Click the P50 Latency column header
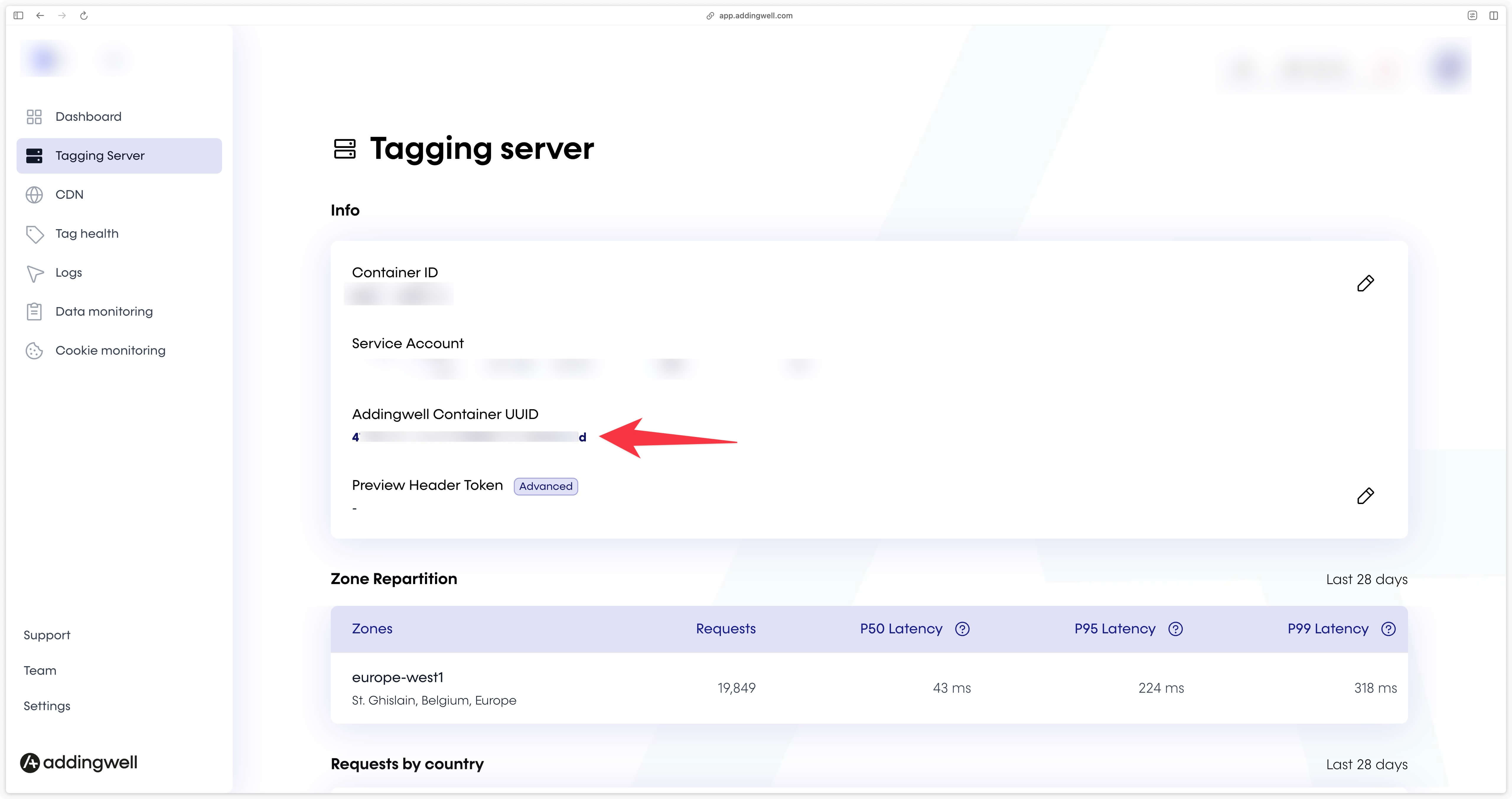This screenshot has height=799, width=1512. [x=901, y=629]
